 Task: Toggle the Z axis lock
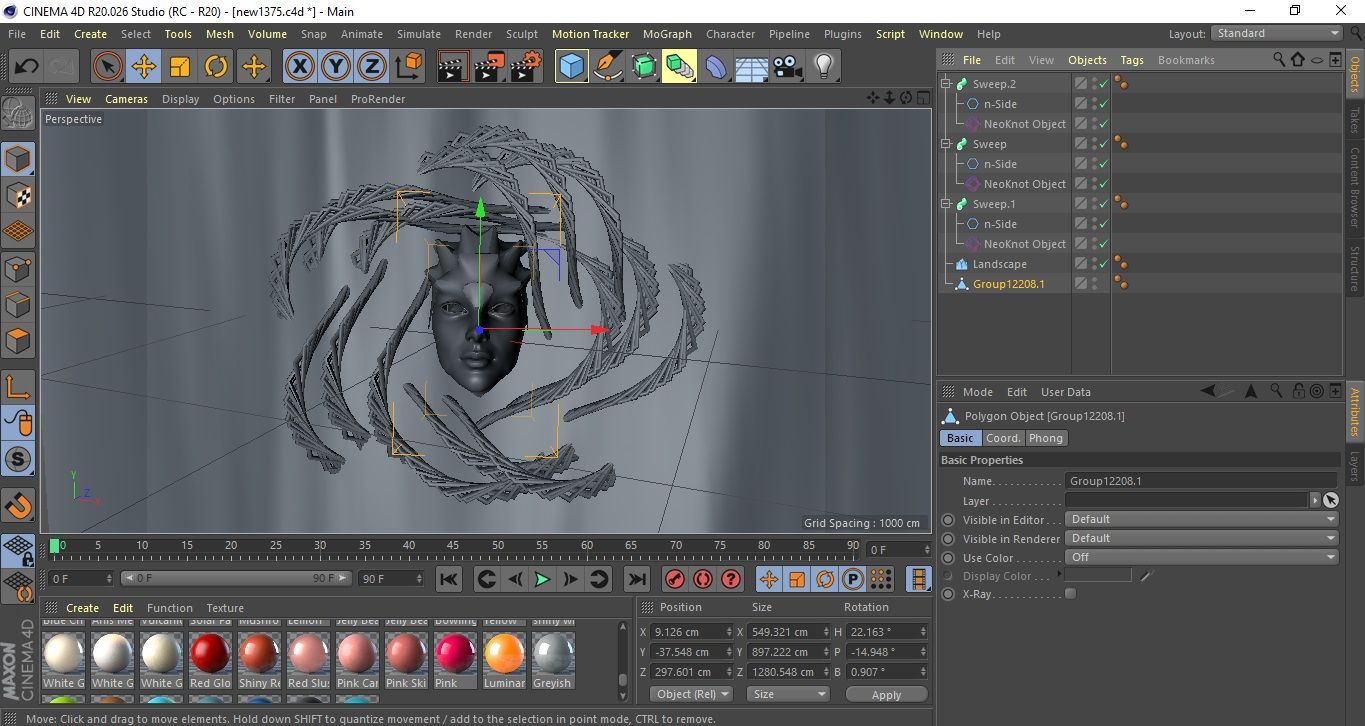[x=371, y=67]
